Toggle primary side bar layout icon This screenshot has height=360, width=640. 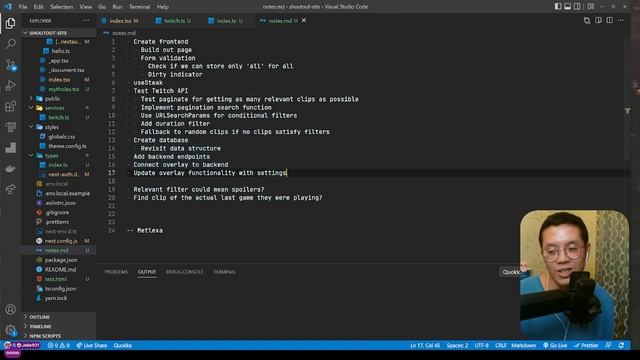click(x=558, y=7)
